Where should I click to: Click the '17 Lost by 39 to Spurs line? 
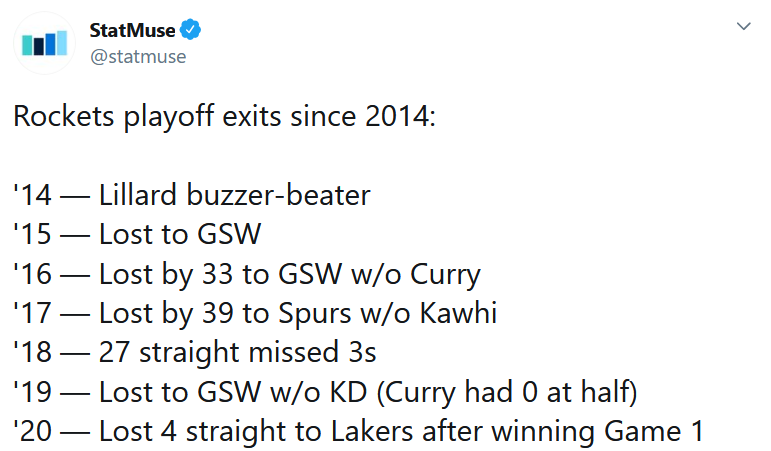pyautogui.click(x=255, y=313)
